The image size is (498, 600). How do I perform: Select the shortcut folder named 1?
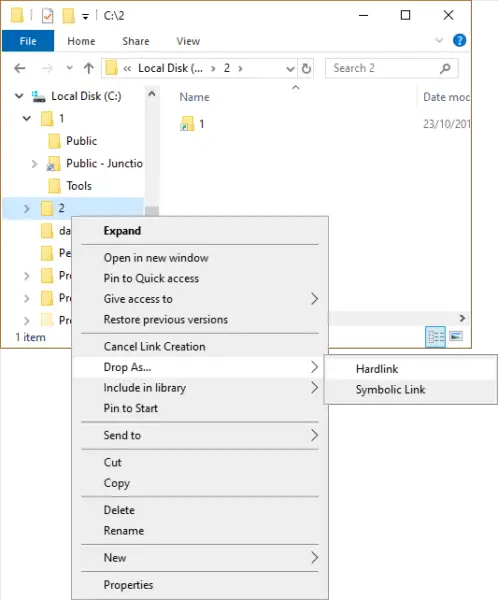pyautogui.click(x=192, y=124)
